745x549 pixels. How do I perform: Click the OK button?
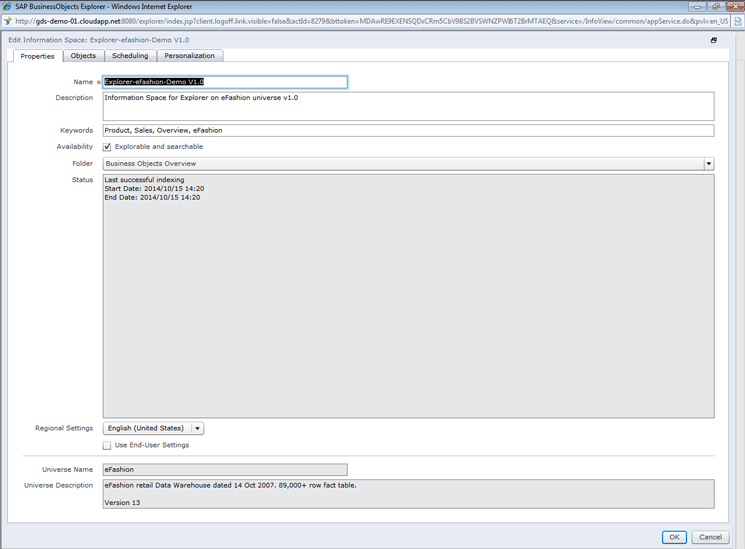(674, 537)
